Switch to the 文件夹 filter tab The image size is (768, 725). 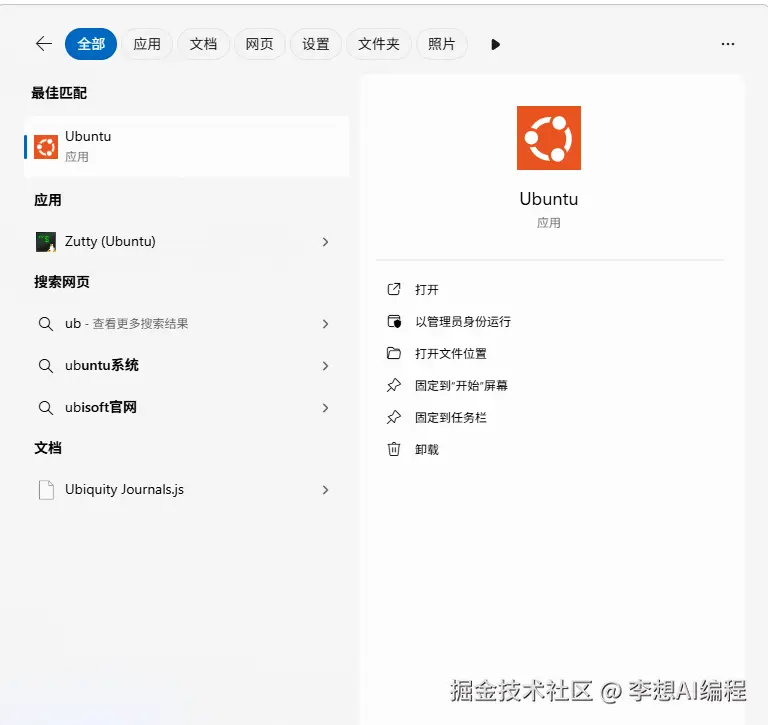(x=379, y=44)
